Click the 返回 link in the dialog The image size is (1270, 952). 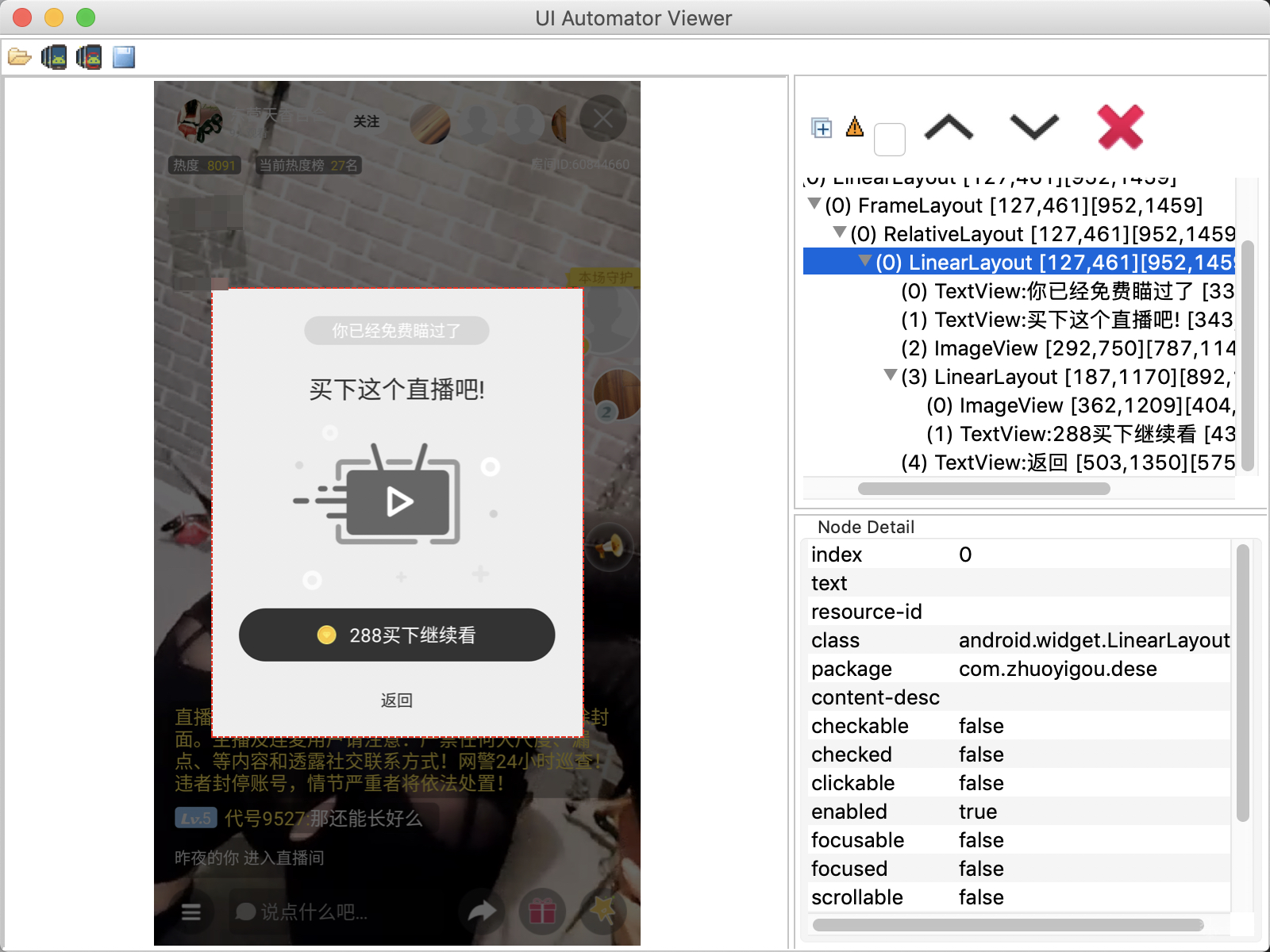coord(397,700)
